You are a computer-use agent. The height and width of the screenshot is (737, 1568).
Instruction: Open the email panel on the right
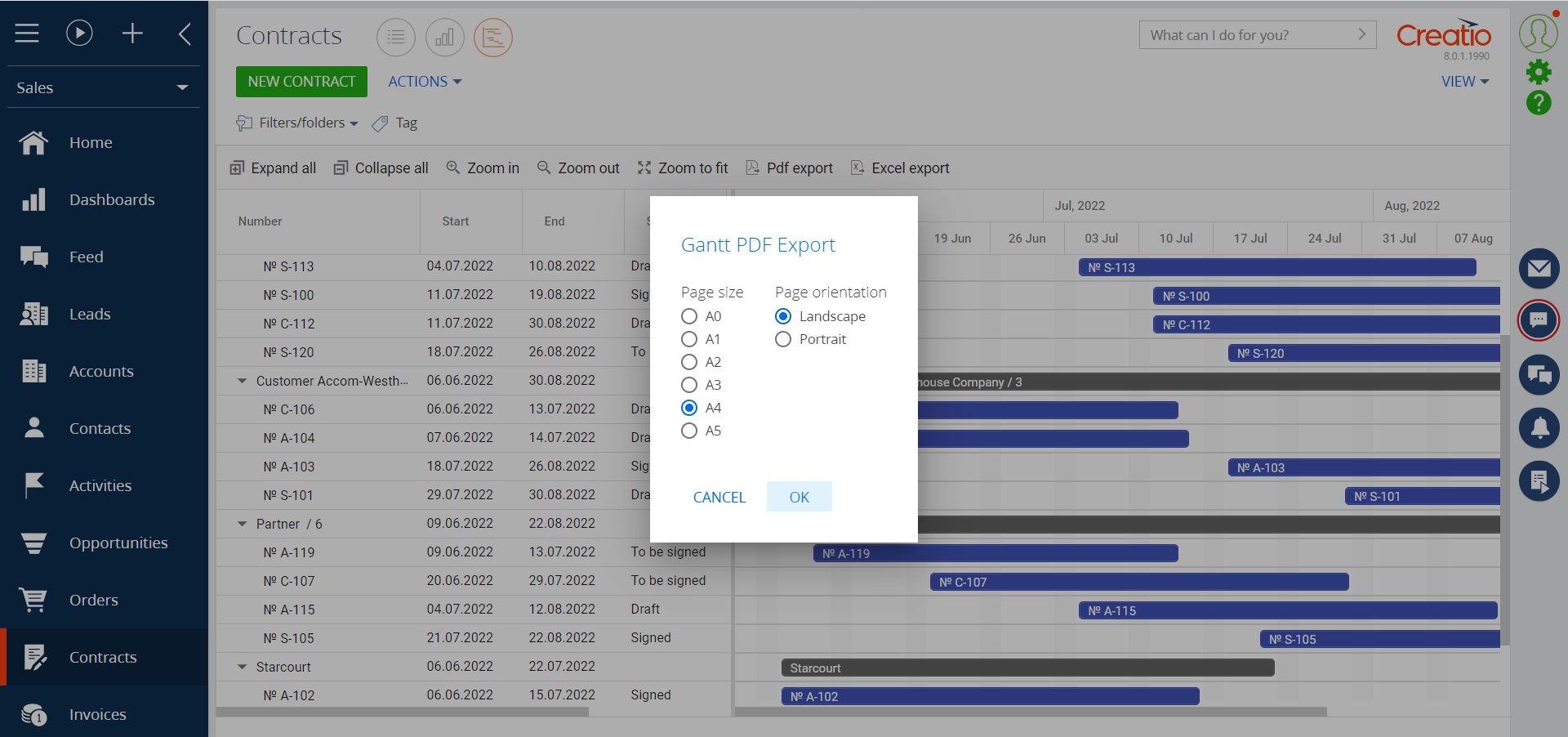pos(1539,268)
